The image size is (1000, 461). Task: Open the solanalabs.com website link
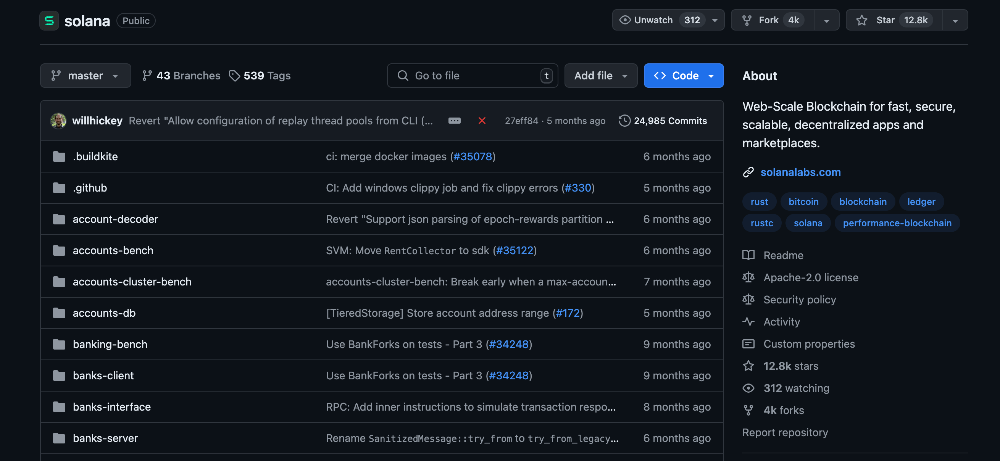tap(800, 172)
